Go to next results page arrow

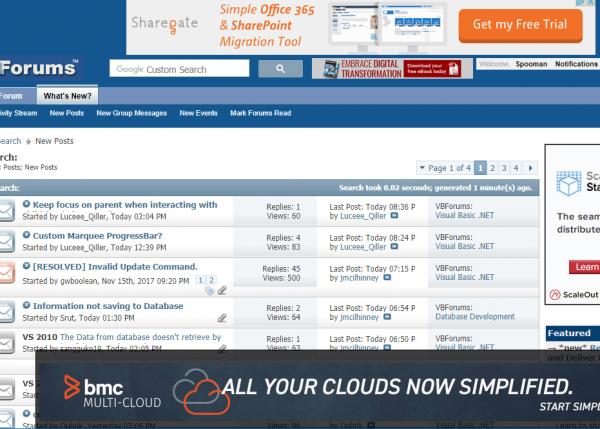click(530, 168)
